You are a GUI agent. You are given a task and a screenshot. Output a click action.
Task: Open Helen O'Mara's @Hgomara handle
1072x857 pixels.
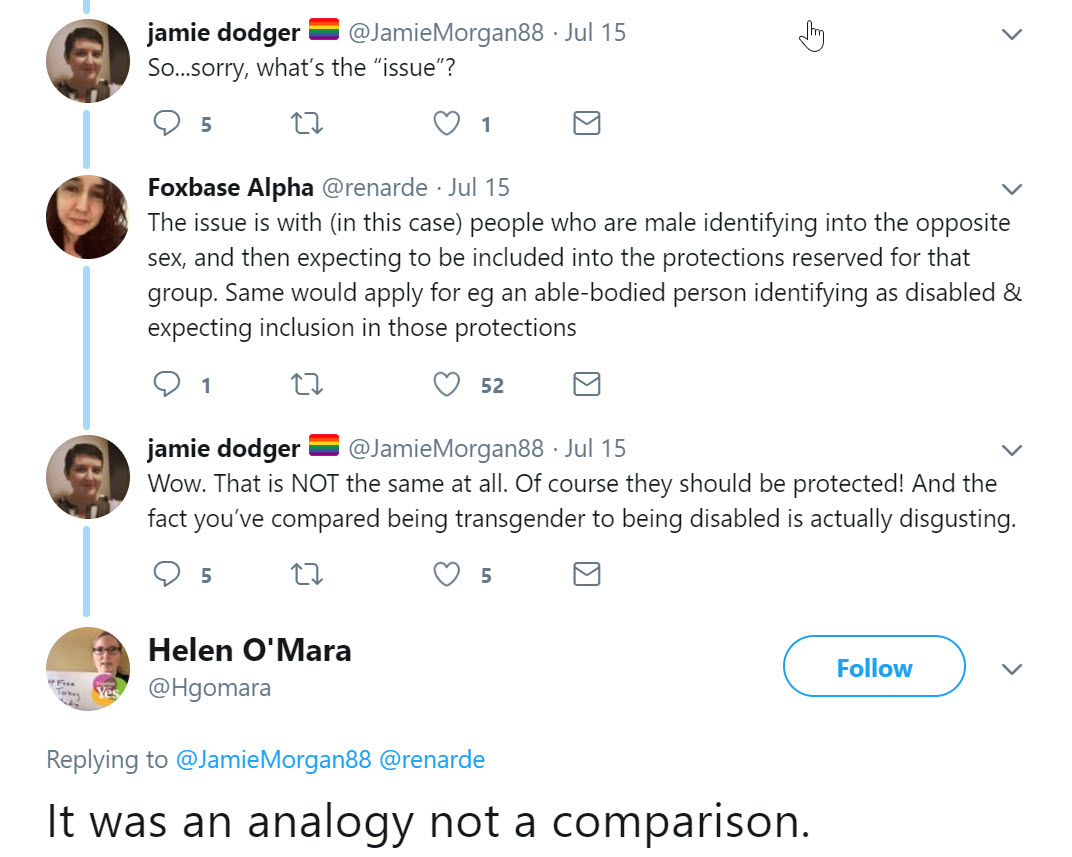[x=209, y=687]
